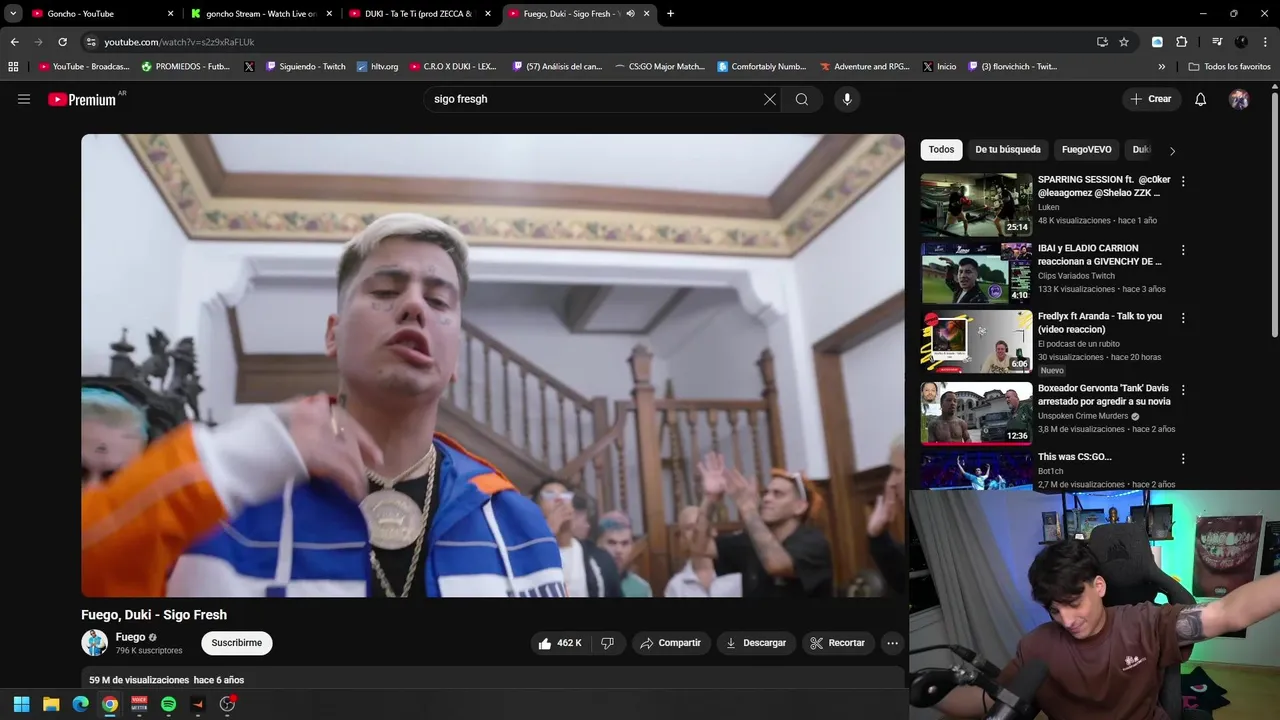This screenshot has height=720, width=1280.
Task: Open Microsoft Edge from the taskbar
Action: point(80,704)
